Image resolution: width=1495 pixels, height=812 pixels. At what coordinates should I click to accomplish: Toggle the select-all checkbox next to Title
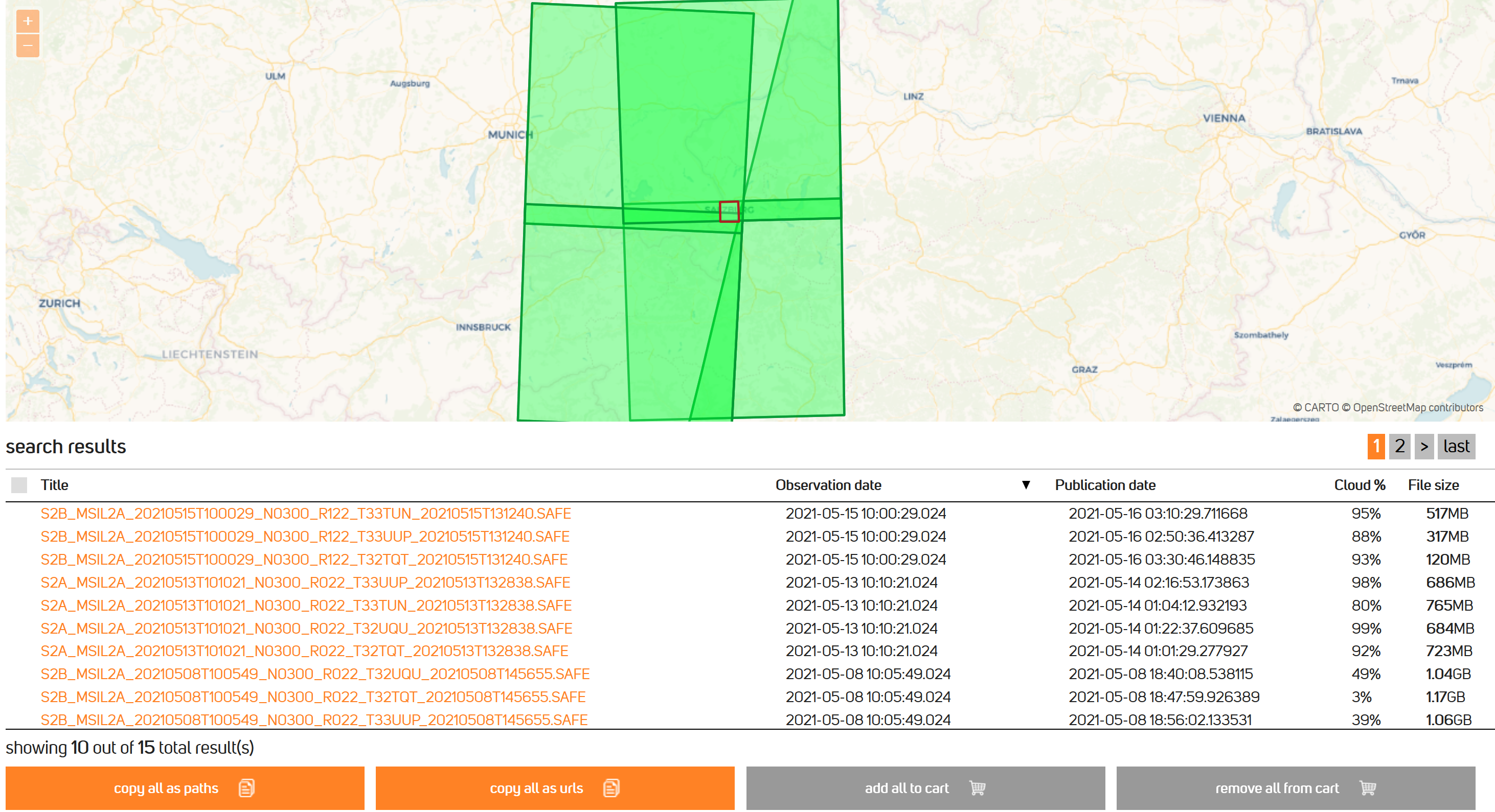19,485
